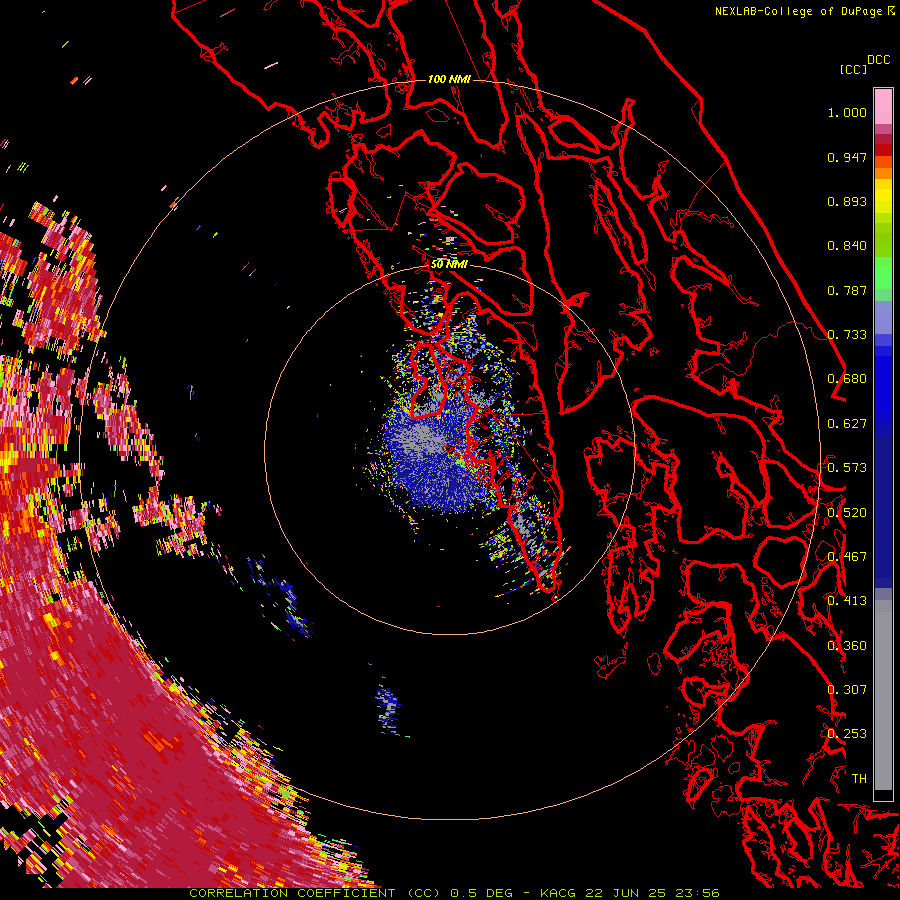
Task: Select the 0.680 scale value
Action: [x=847, y=379]
